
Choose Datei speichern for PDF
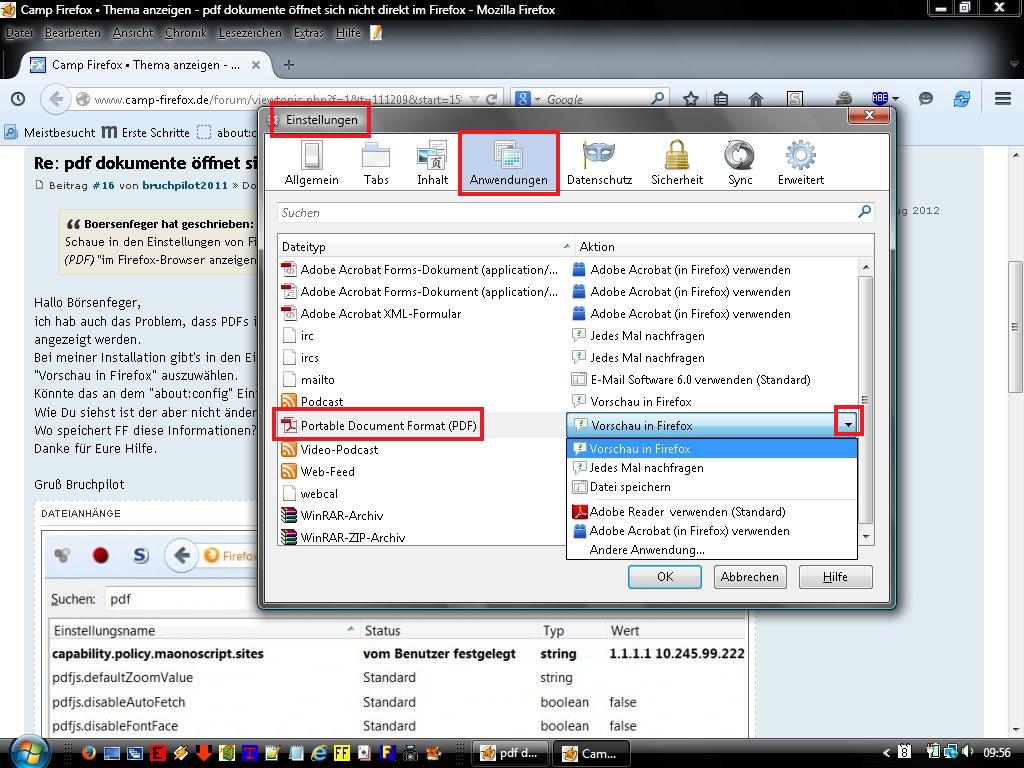712,487
